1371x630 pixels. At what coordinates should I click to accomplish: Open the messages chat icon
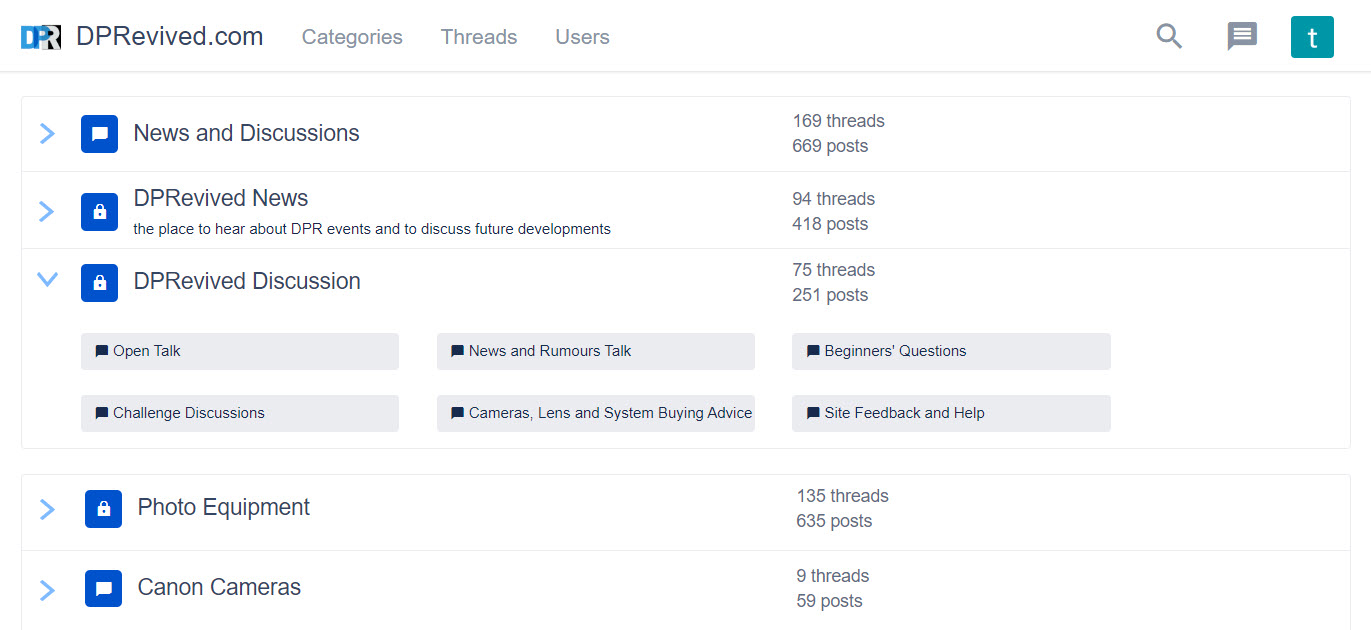[1242, 37]
